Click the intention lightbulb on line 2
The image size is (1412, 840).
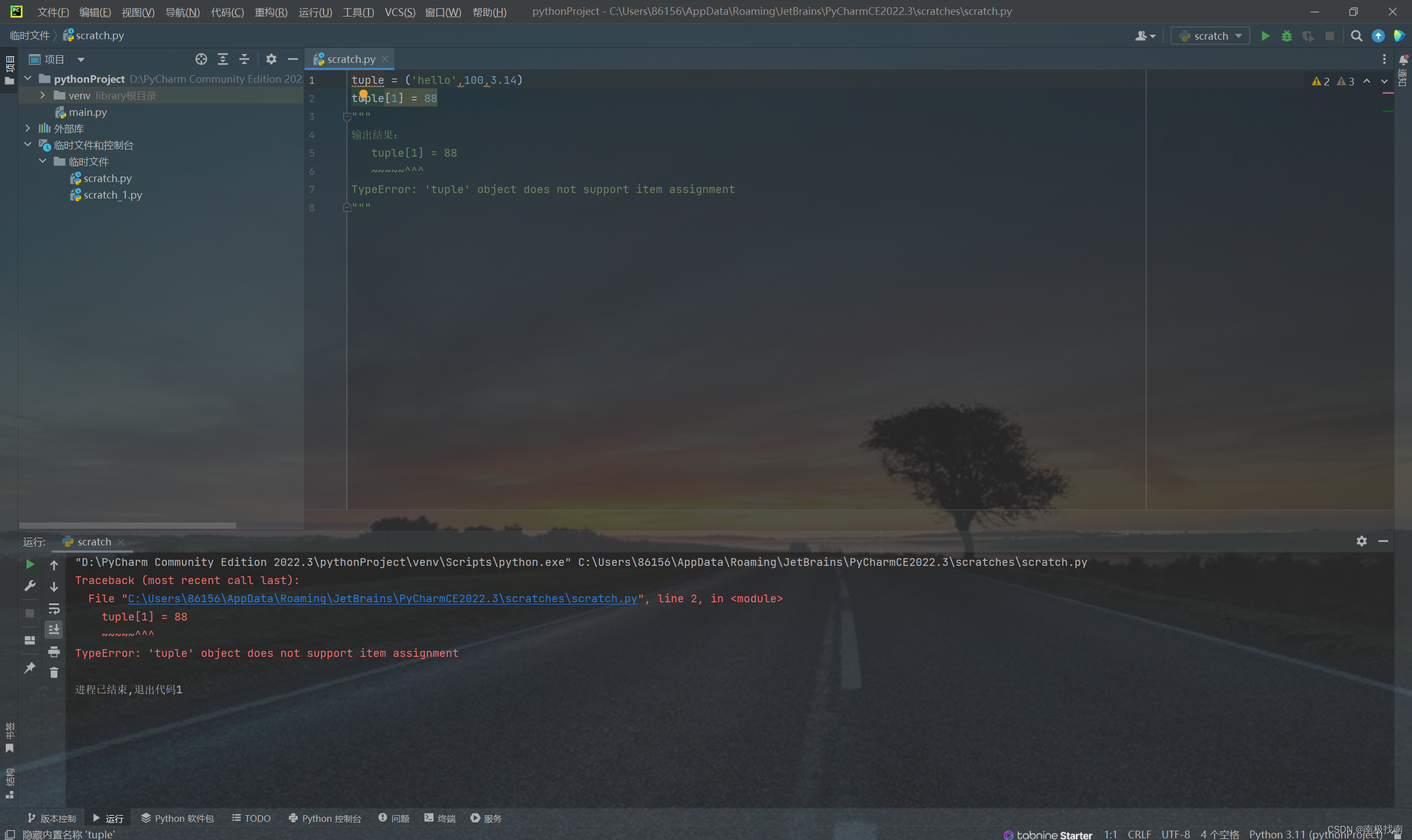[x=363, y=94]
